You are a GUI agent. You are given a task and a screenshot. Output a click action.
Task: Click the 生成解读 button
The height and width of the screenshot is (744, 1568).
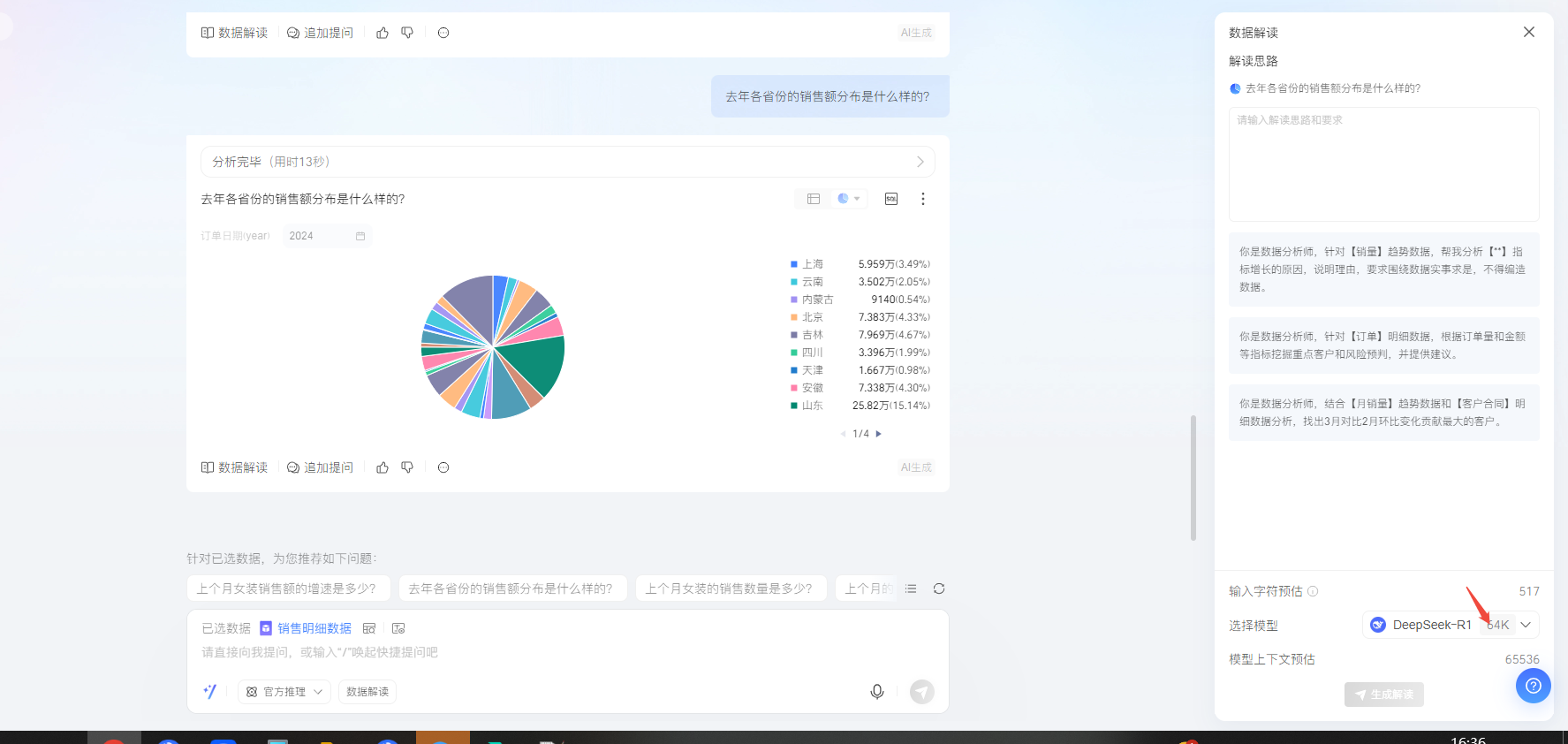coord(1383,695)
